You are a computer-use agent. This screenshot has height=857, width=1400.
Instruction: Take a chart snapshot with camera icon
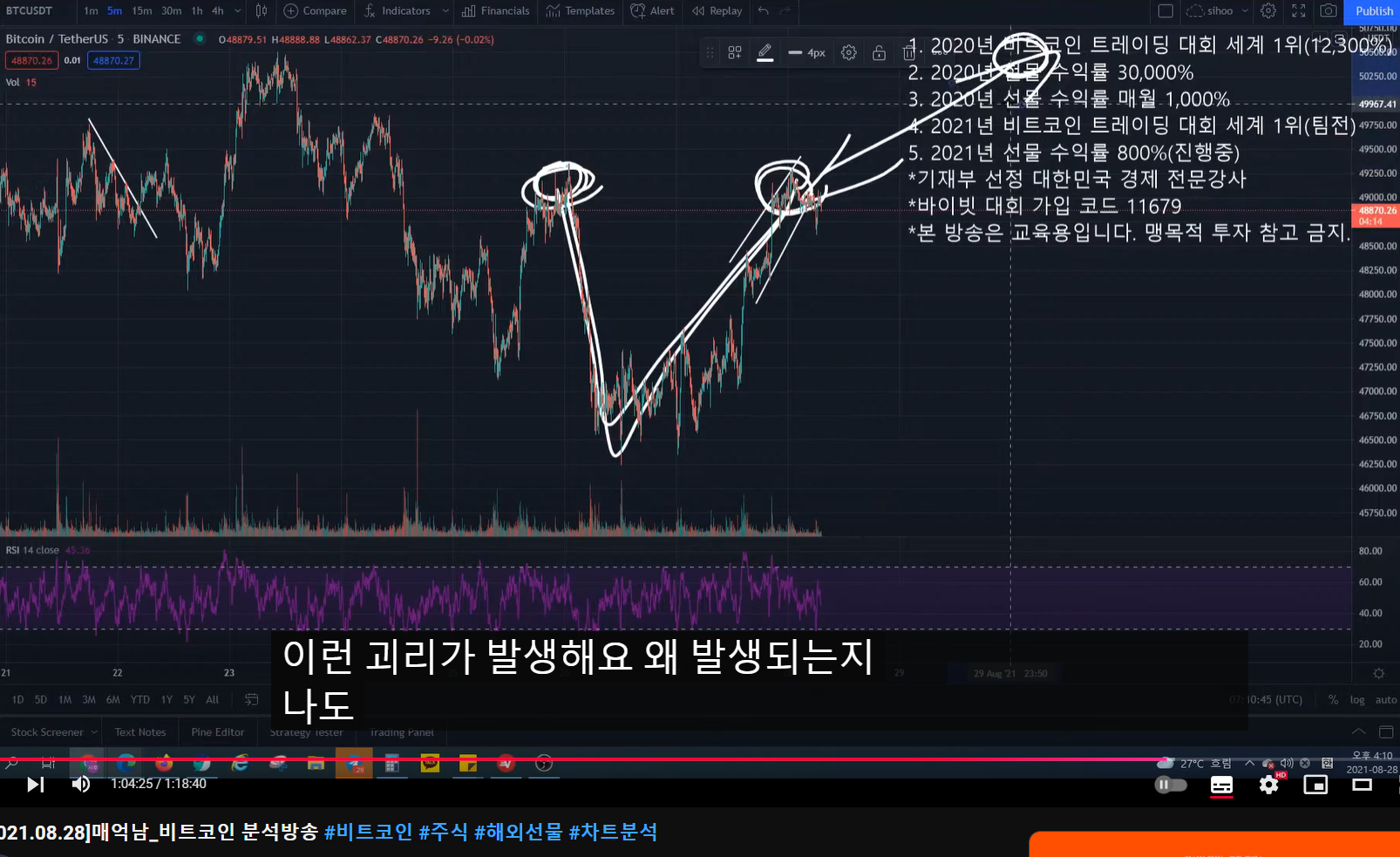1328,11
